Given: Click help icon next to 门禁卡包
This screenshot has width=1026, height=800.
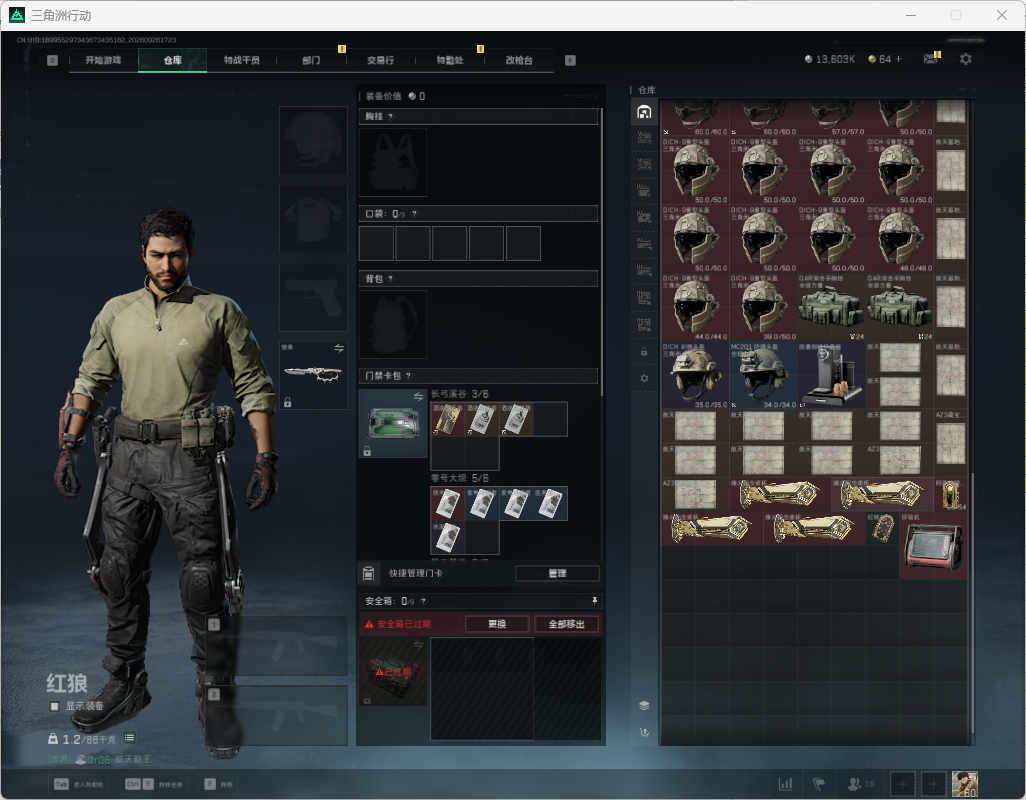Looking at the screenshot, I should [x=409, y=375].
